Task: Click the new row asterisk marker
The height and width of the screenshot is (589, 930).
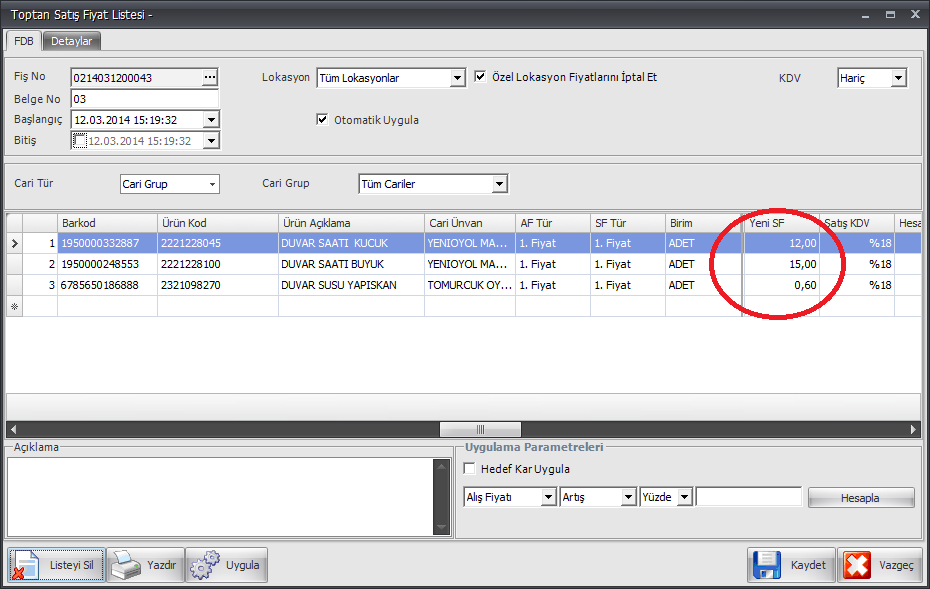Action: (14, 307)
